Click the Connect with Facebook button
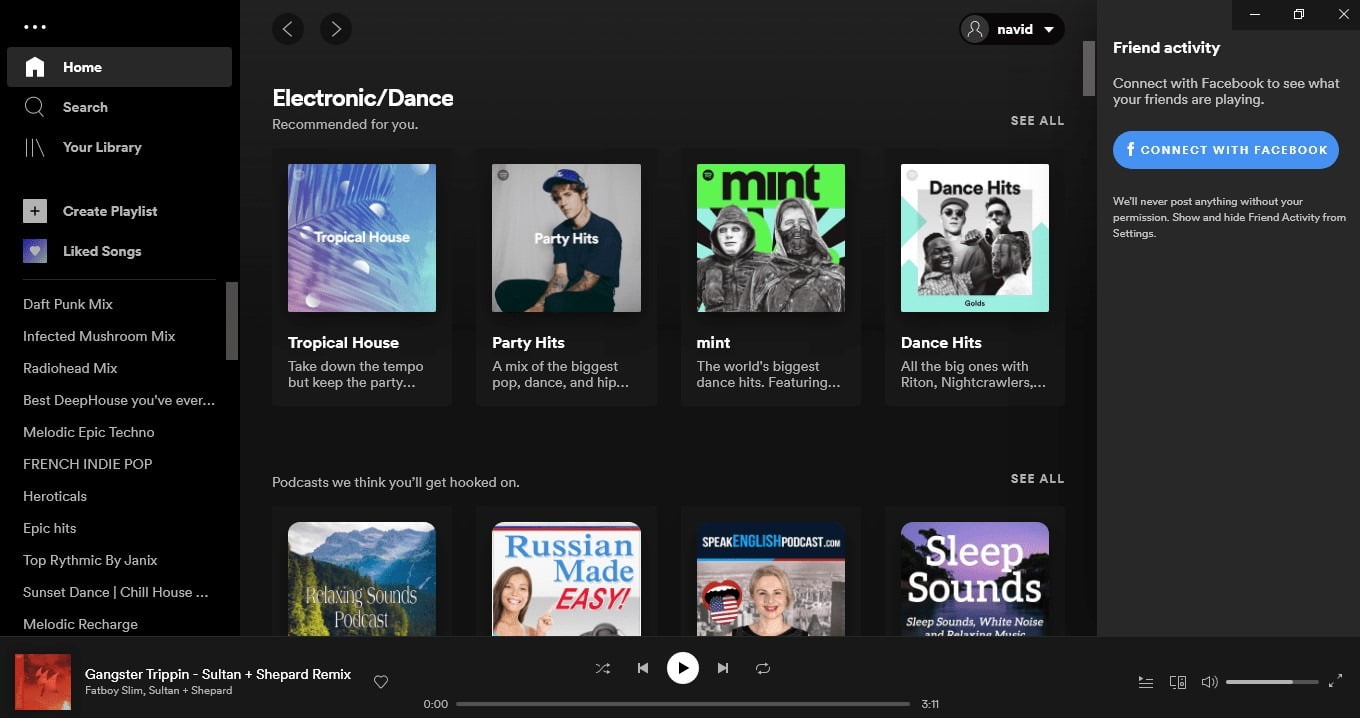This screenshot has height=718, width=1360. click(1226, 150)
